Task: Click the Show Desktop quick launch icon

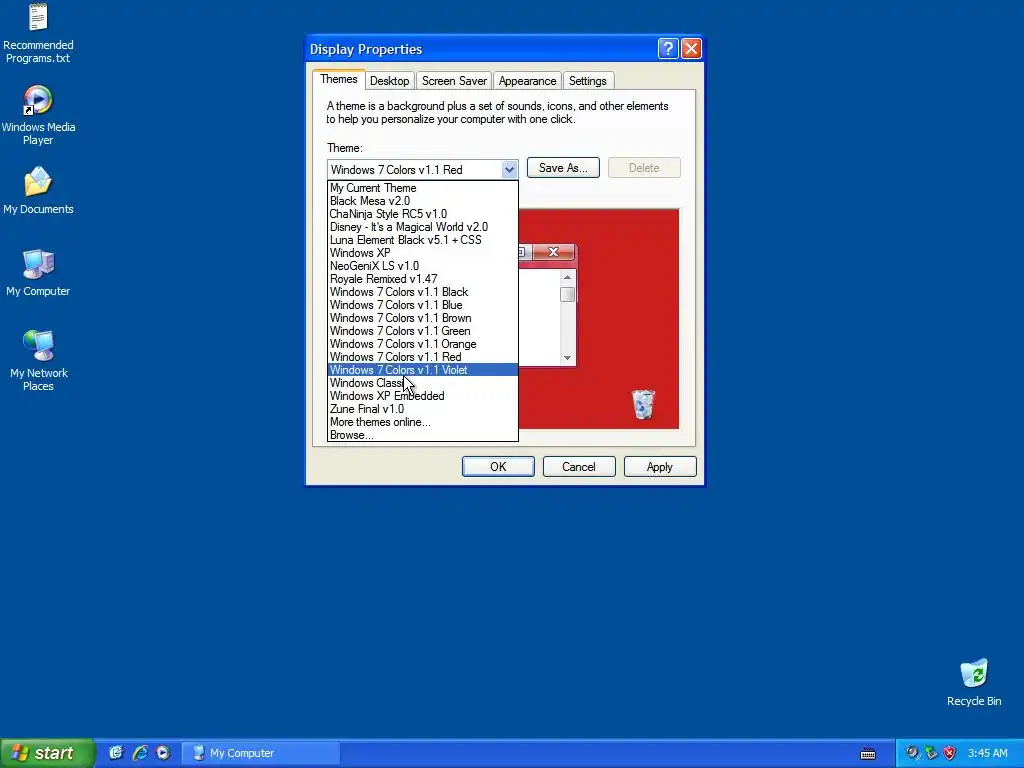Action: click(x=116, y=753)
